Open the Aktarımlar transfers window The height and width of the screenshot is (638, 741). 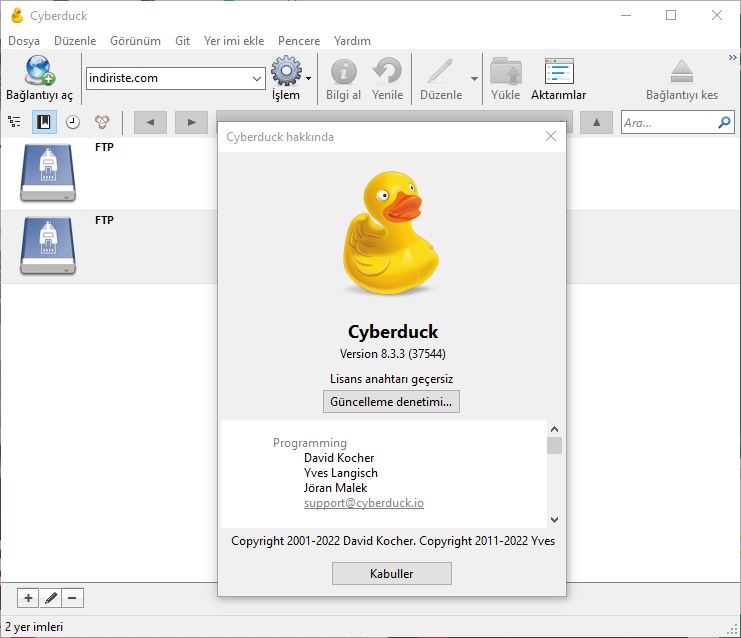559,78
